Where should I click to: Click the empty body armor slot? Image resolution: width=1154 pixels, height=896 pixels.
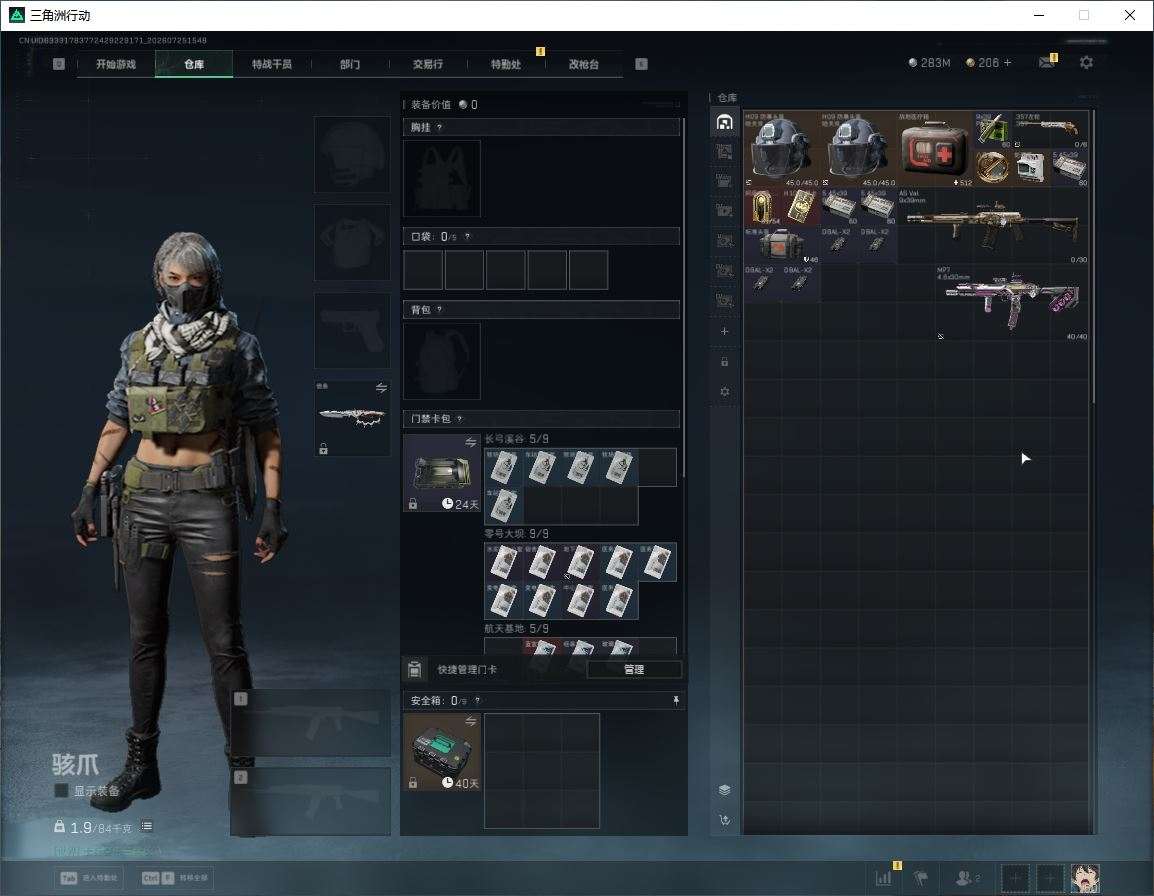click(x=353, y=243)
